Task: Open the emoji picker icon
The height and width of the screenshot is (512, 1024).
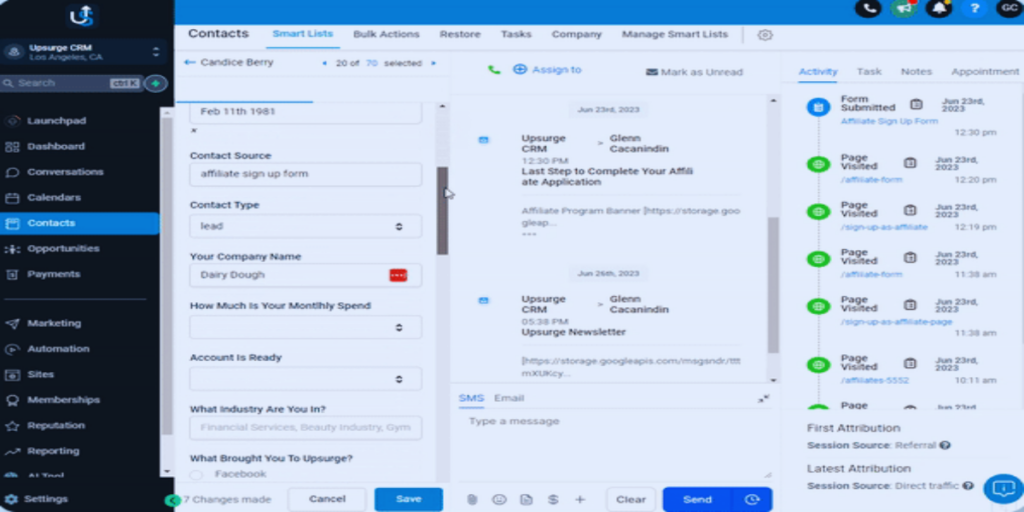Action: click(x=499, y=500)
